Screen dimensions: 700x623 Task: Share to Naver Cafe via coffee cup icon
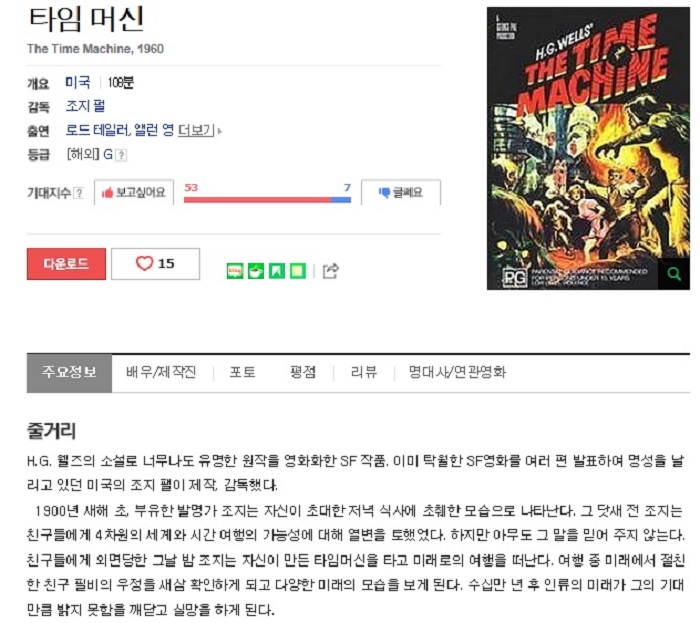[x=256, y=271]
